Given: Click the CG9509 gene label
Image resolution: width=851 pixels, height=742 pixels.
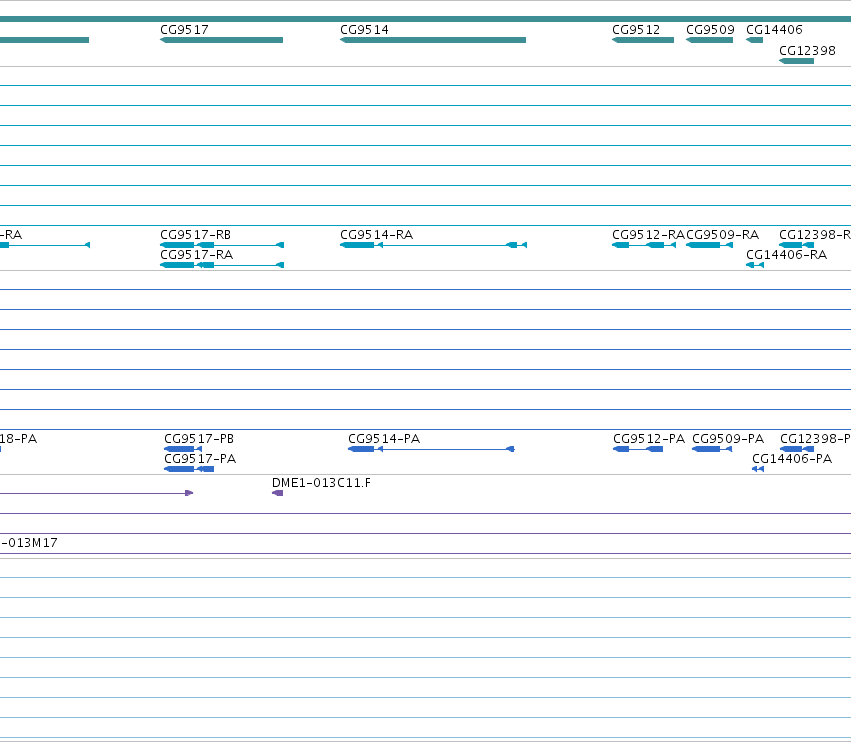Looking at the screenshot, I should click(x=710, y=30).
